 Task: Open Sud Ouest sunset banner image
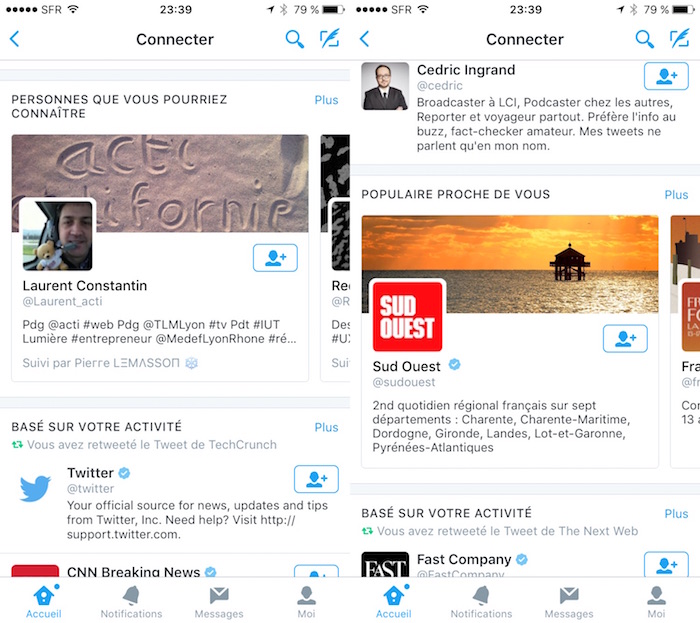pos(510,264)
